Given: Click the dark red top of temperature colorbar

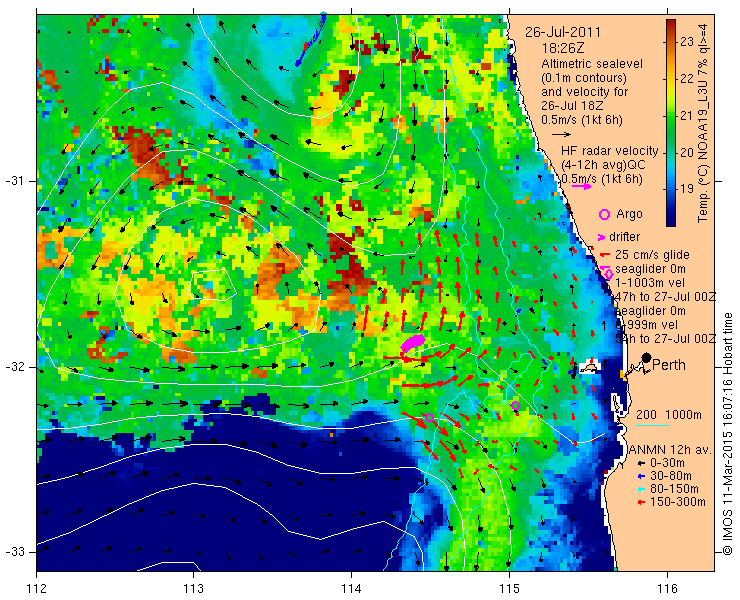Looking at the screenshot, I should tap(671, 24).
